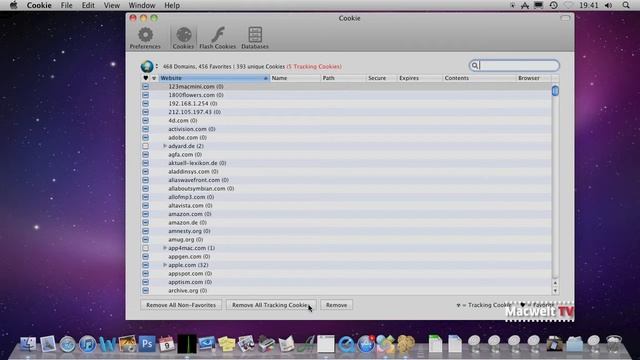The width and height of the screenshot is (640, 360).
Task: Toggle favorite mark for archive.org
Action: (145, 291)
